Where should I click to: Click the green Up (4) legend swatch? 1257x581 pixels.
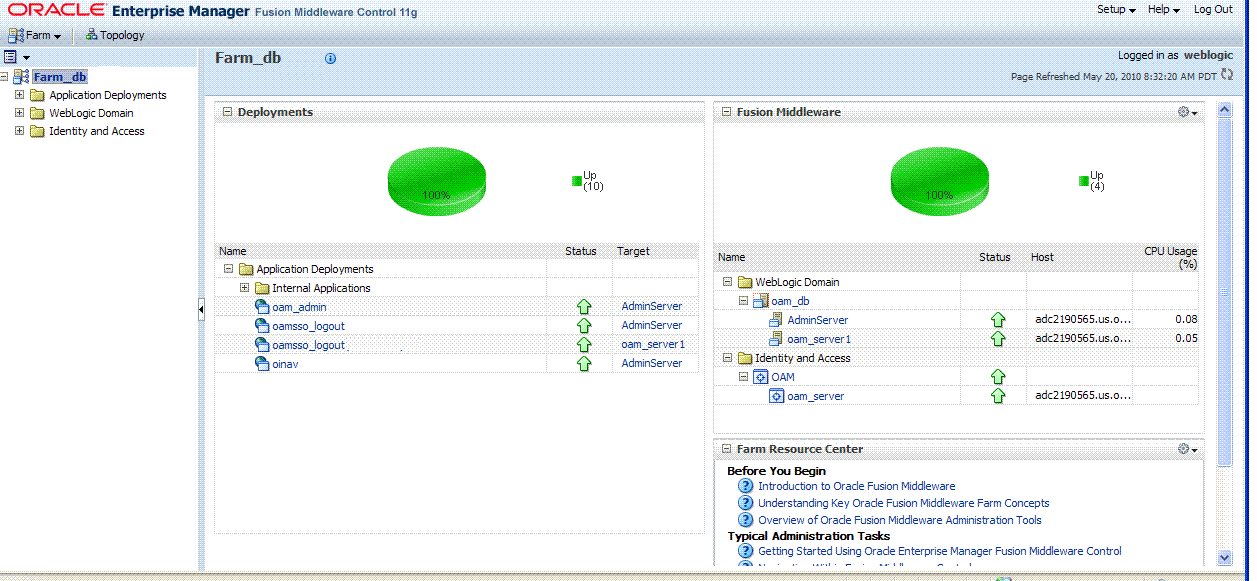tap(1084, 181)
